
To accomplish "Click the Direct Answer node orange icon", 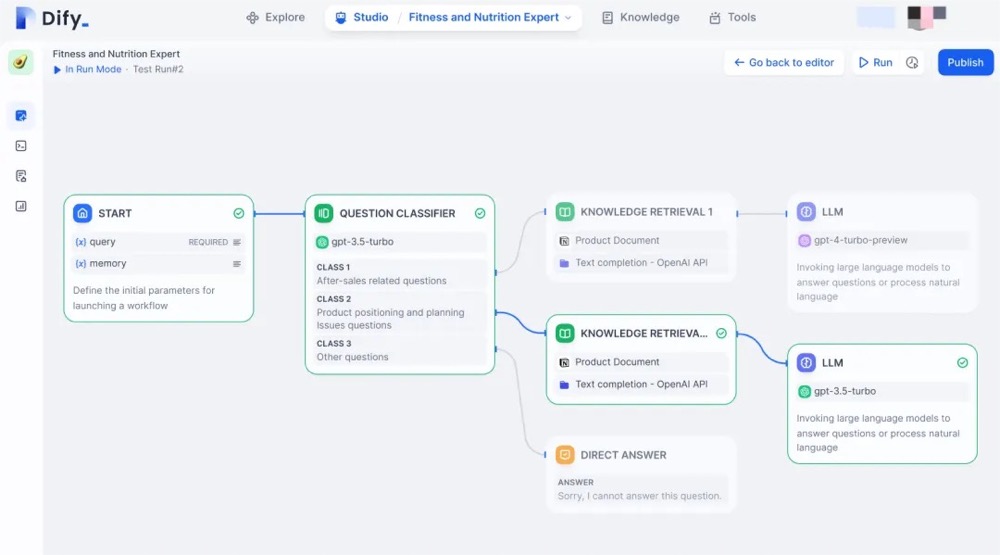I will (565, 455).
